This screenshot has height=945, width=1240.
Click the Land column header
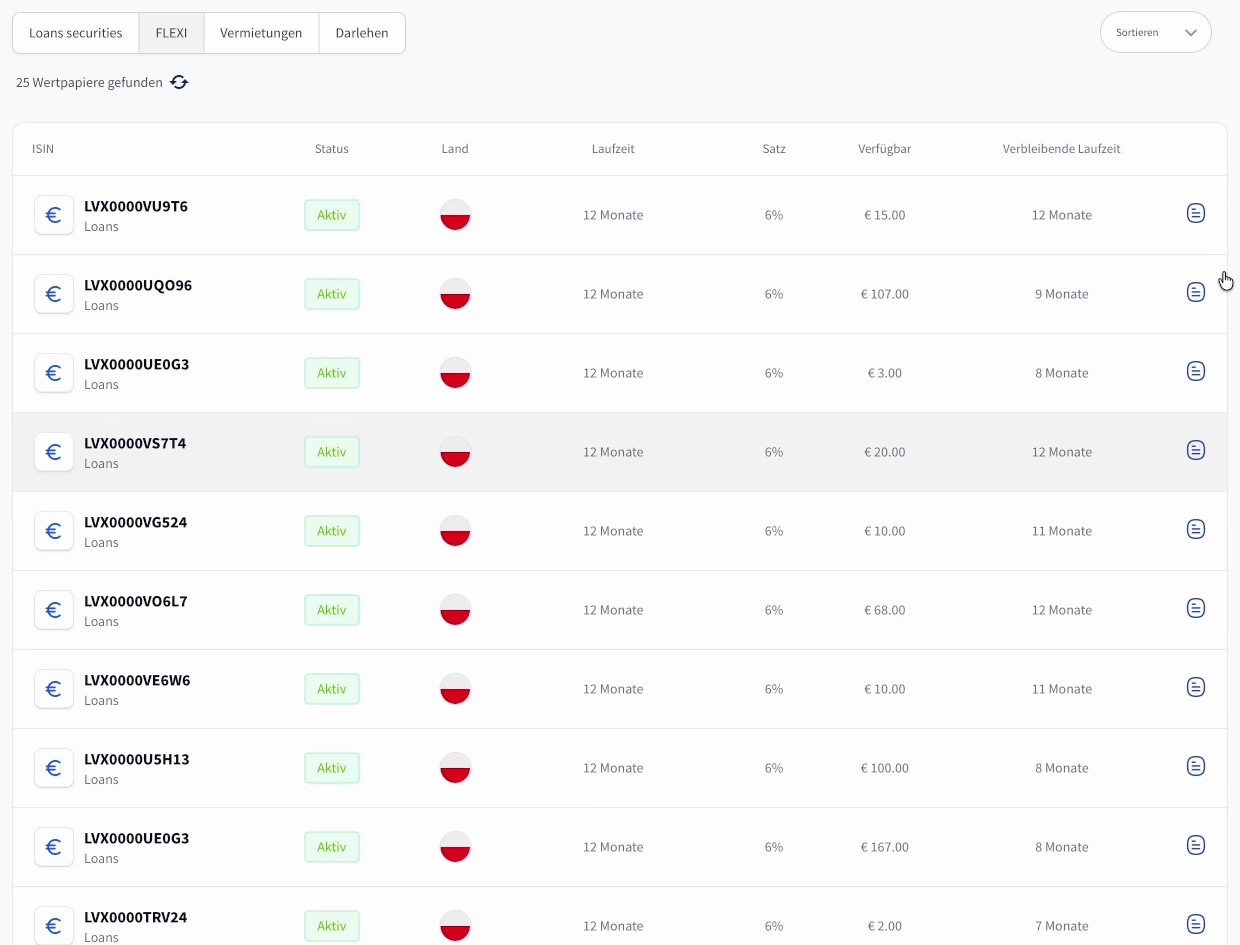coord(455,149)
